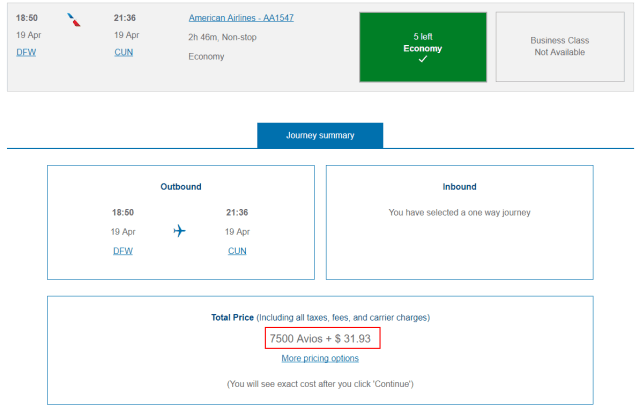Click the one way journey message
Viewport: 640px width, 410px height.
(x=459, y=212)
